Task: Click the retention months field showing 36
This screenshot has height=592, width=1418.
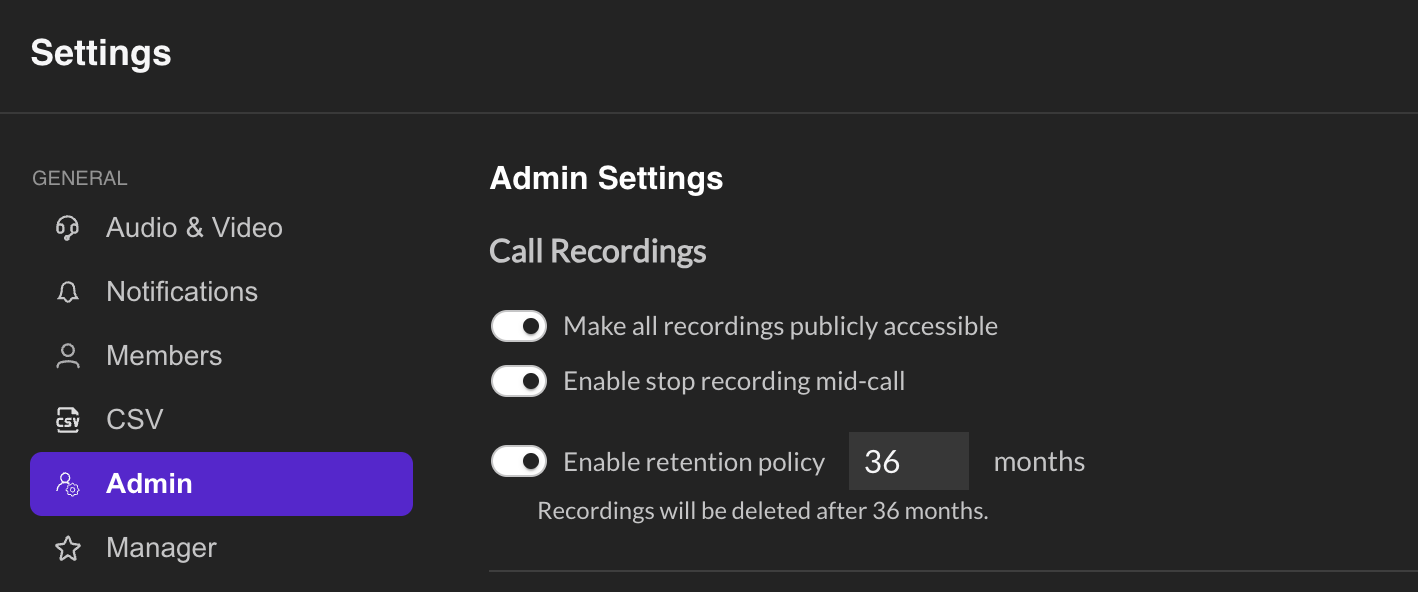Action: click(909, 461)
